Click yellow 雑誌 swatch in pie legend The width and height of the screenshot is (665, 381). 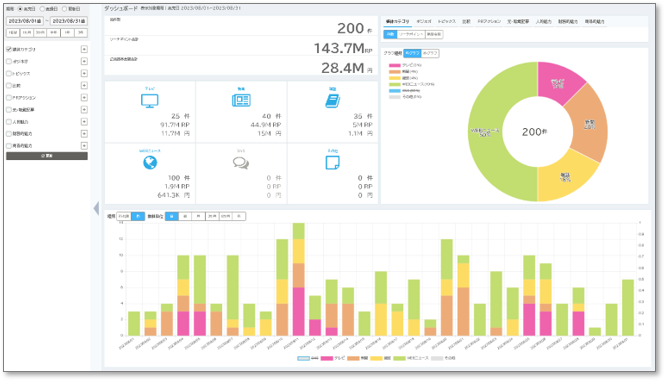point(395,78)
